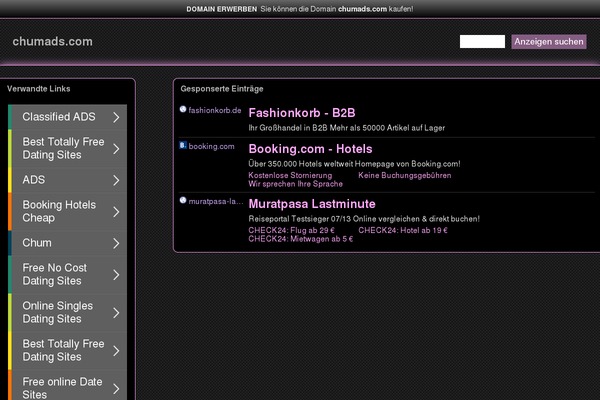Click the Gesponserte Einträge heading
600x400 pixels.
pos(222,89)
